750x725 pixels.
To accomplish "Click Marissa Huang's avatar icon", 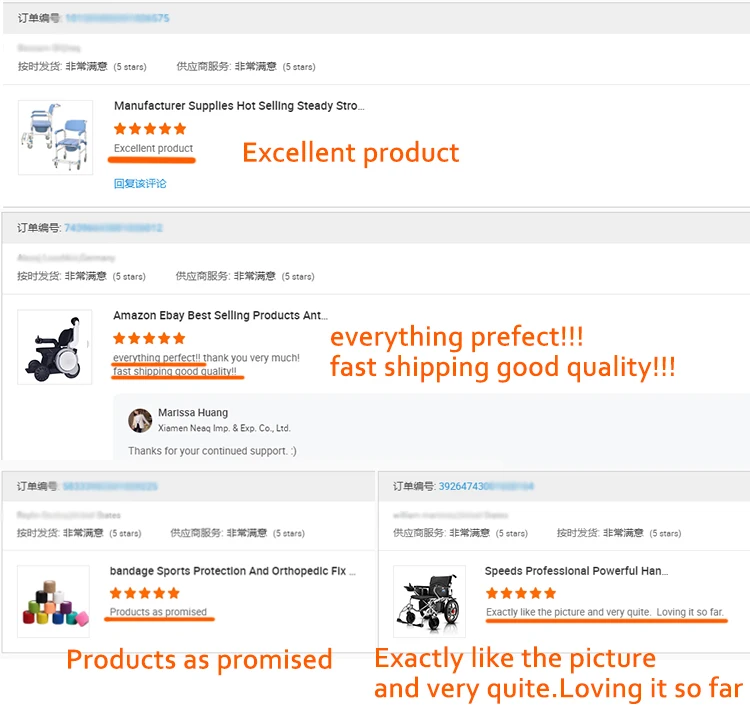I will click(141, 419).
